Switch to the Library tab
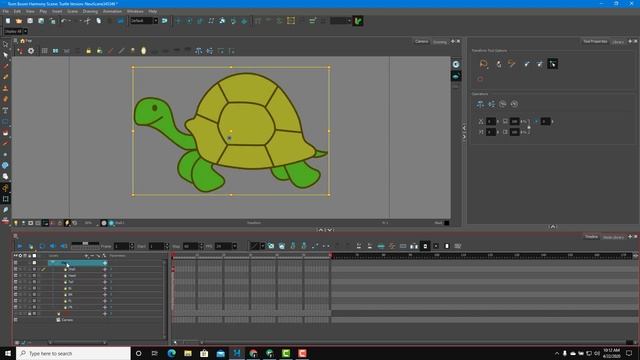This screenshot has height=360, width=640. [618, 42]
